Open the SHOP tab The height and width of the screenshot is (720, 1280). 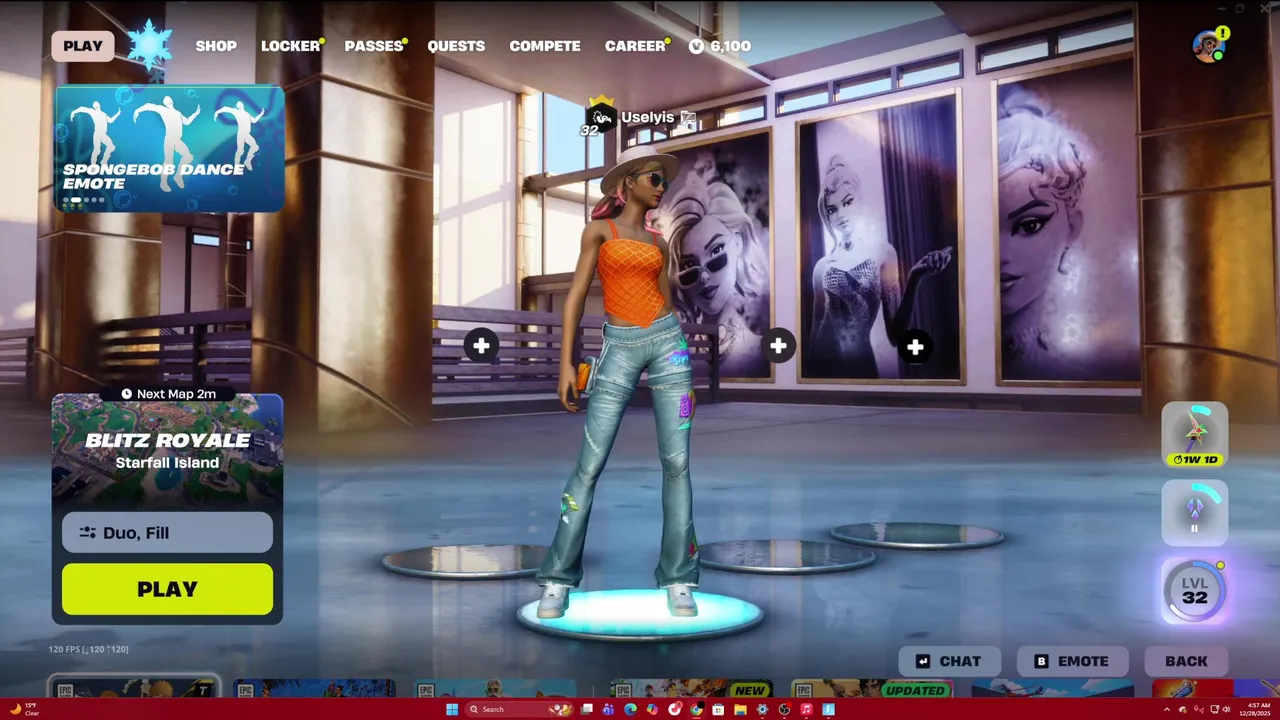coord(216,46)
